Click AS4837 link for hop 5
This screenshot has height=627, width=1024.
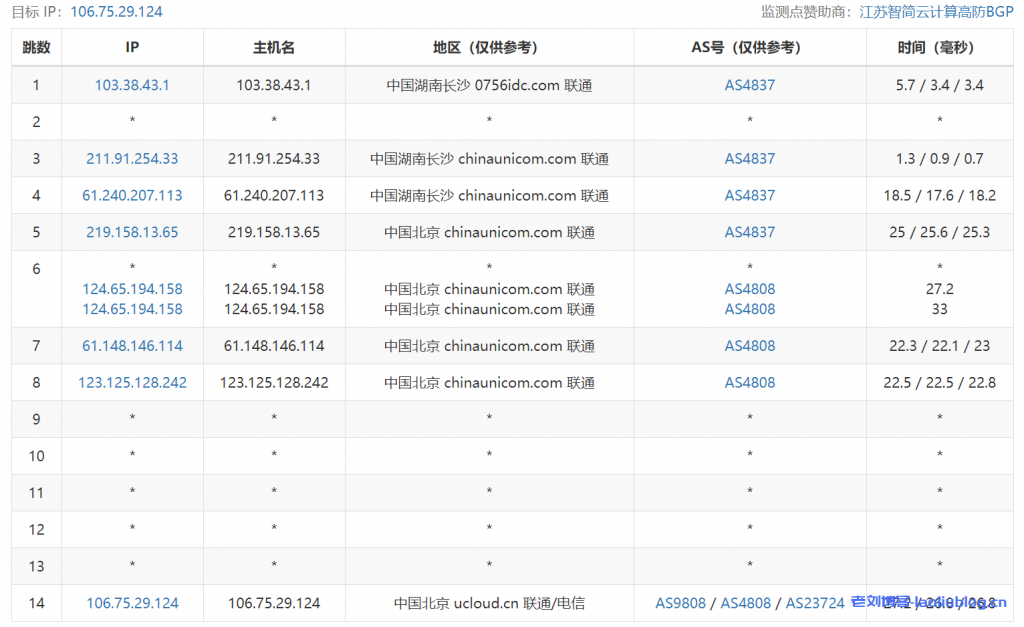tap(749, 232)
